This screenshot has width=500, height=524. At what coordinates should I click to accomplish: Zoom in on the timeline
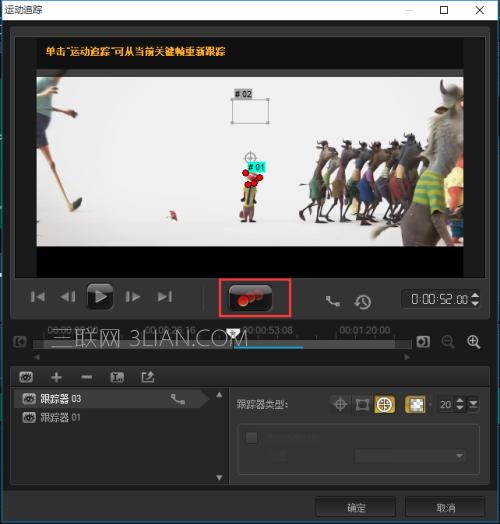474,342
